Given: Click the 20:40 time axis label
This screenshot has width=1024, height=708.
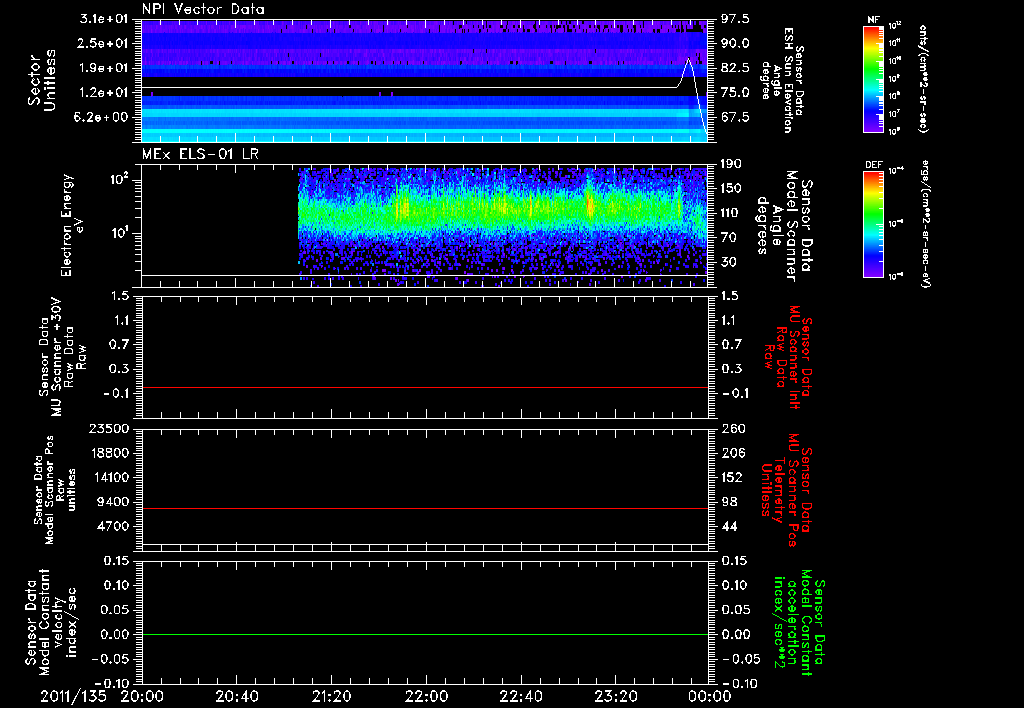Looking at the screenshot, I should click(236, 695).
